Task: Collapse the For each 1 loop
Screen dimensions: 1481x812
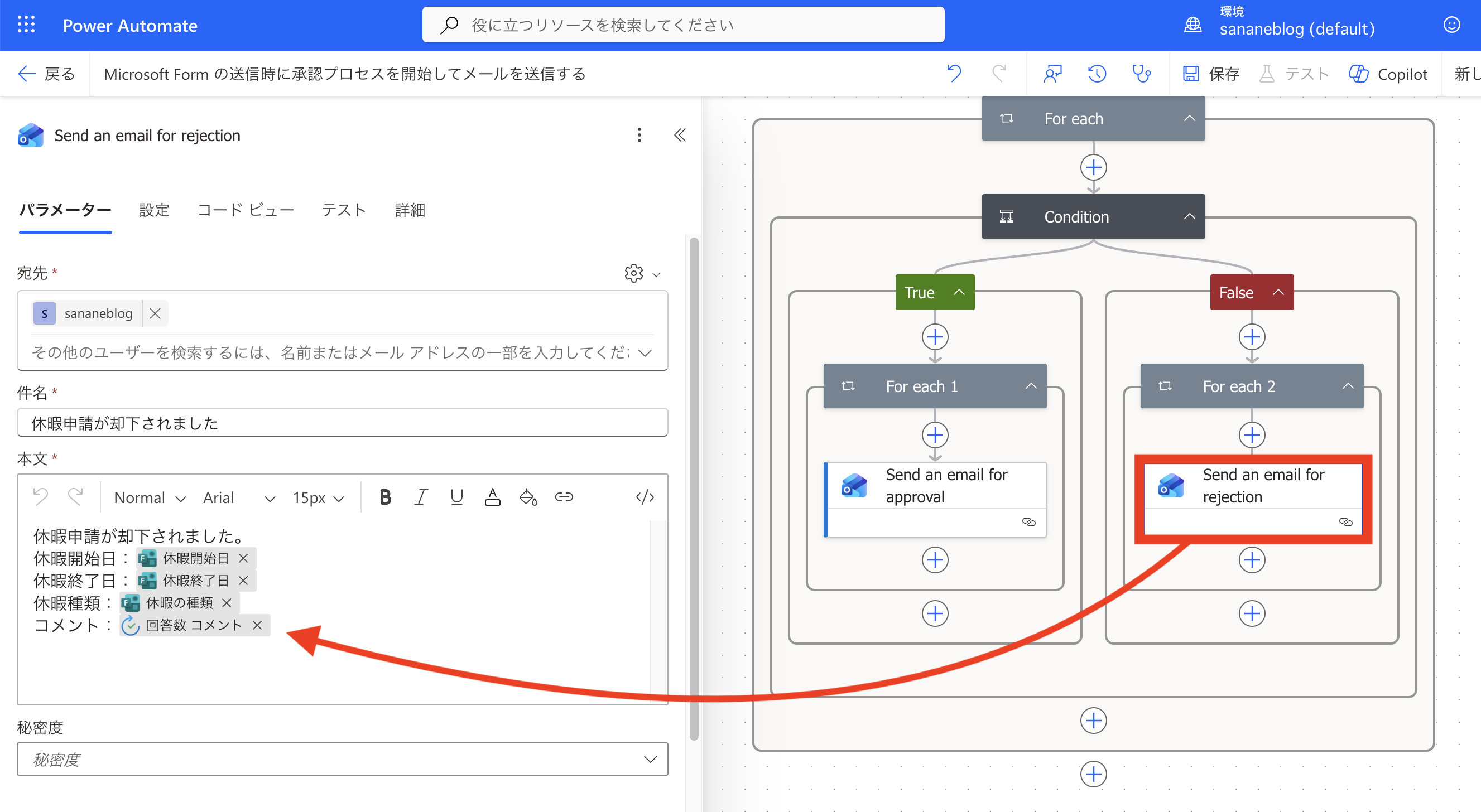Action: tap(1031, 386)
